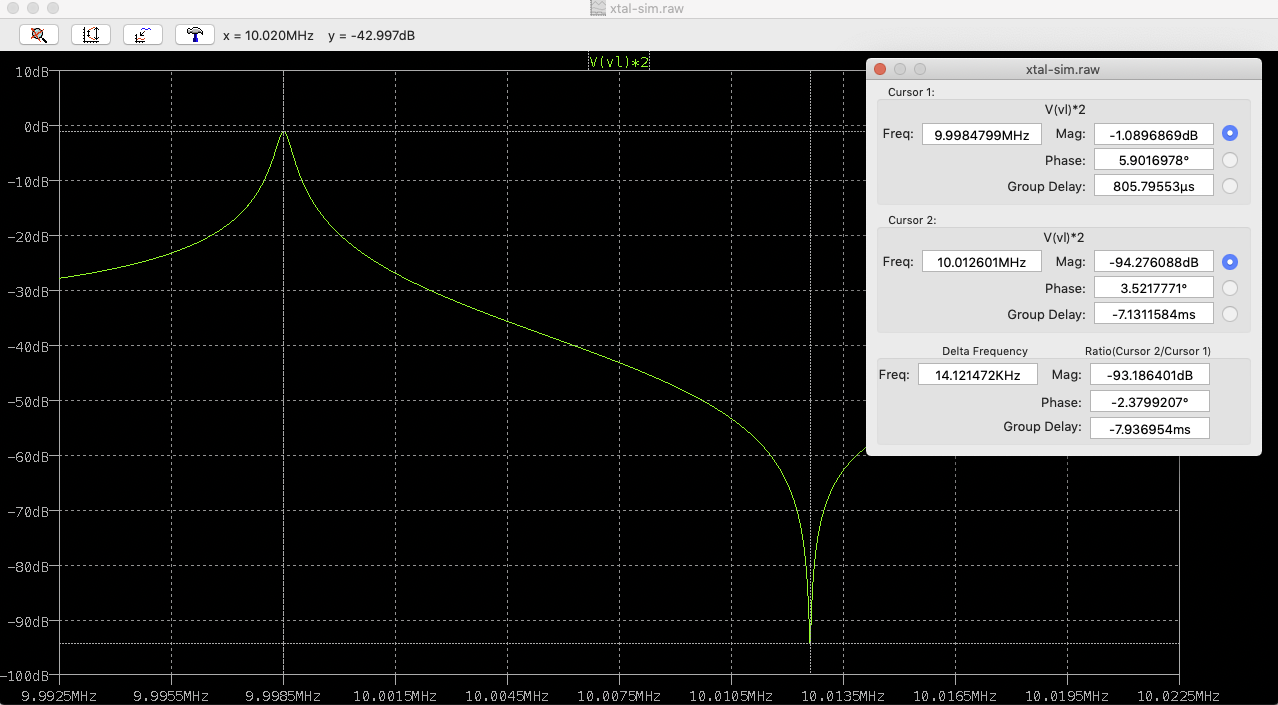1278x705 pixels.
Task: Select Cursor 1 Mag radio button
Action: coord(1230,133)
